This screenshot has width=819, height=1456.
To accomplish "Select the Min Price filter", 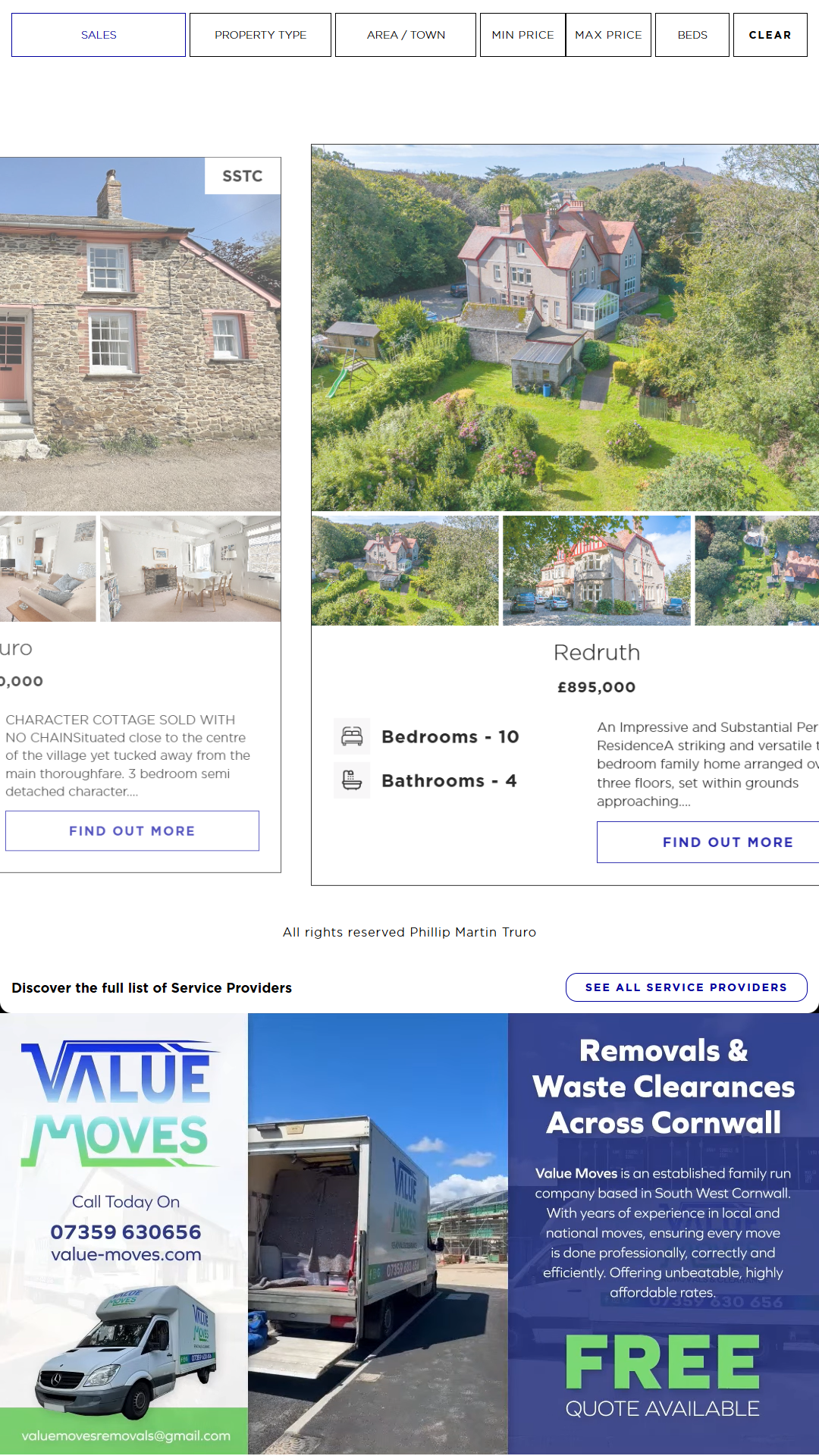I will click(522, 35).
